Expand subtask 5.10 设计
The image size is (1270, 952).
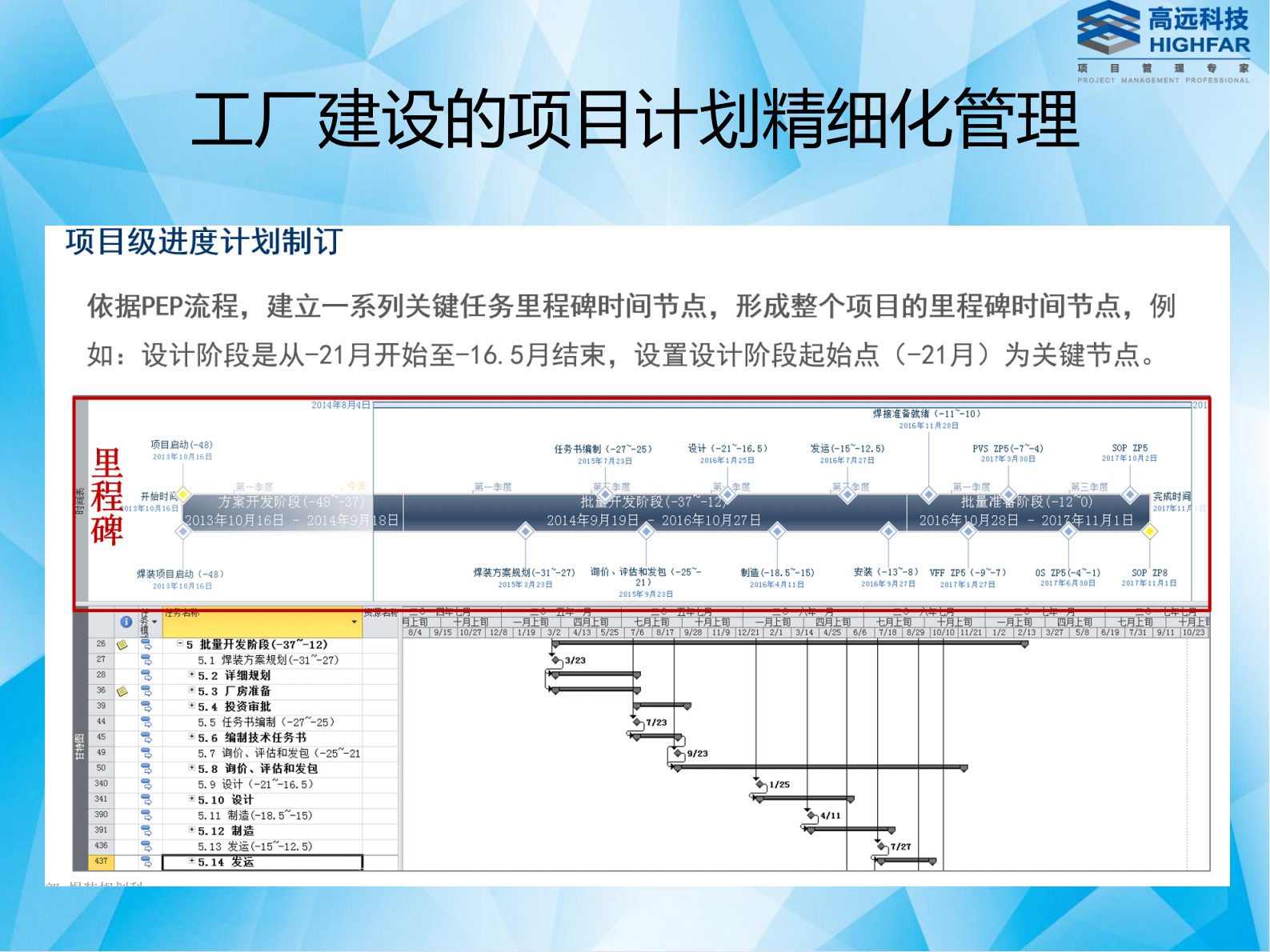(x=191, y=798)
